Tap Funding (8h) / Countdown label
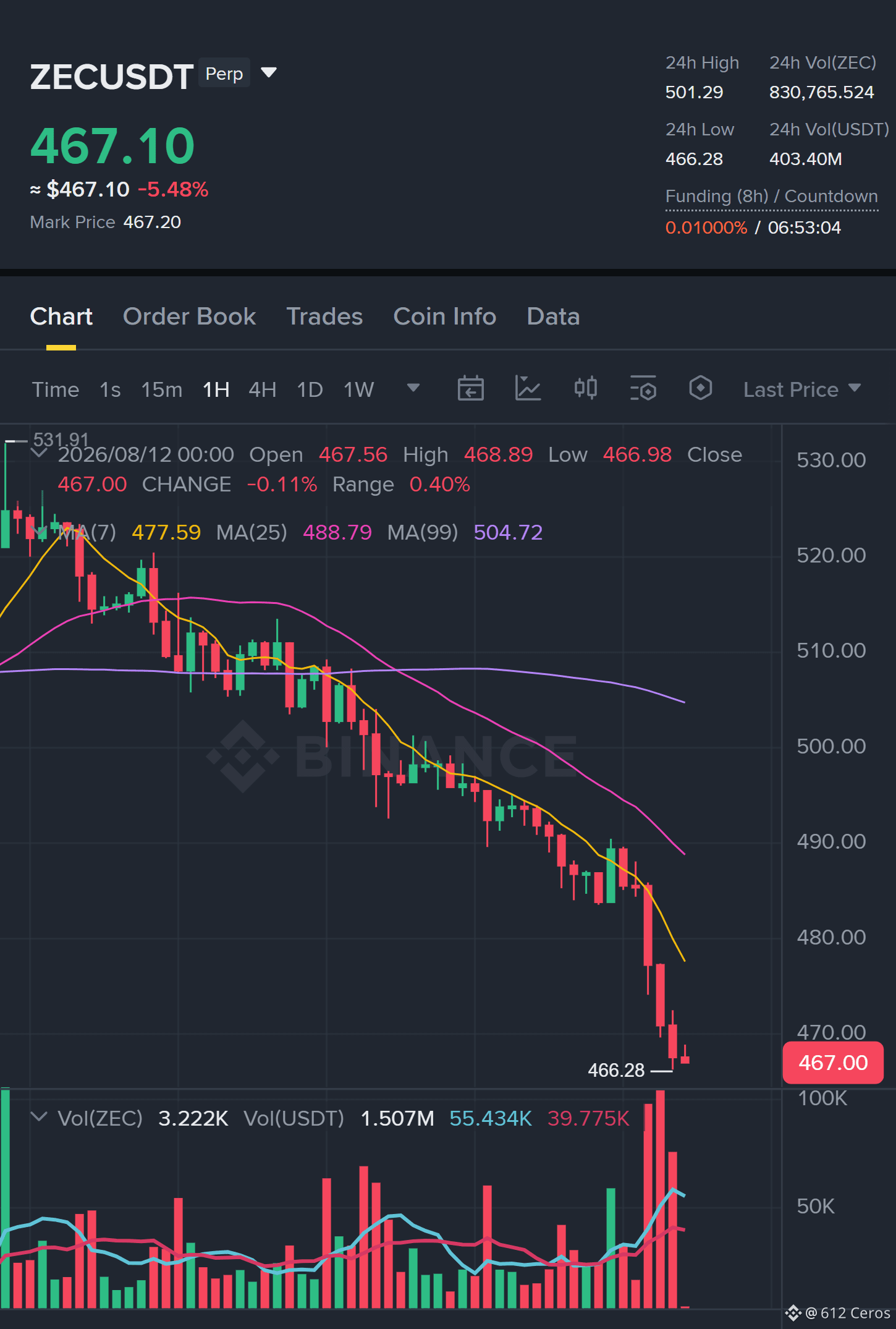This screenshot has height=1329, width=896. pos(772,197)
